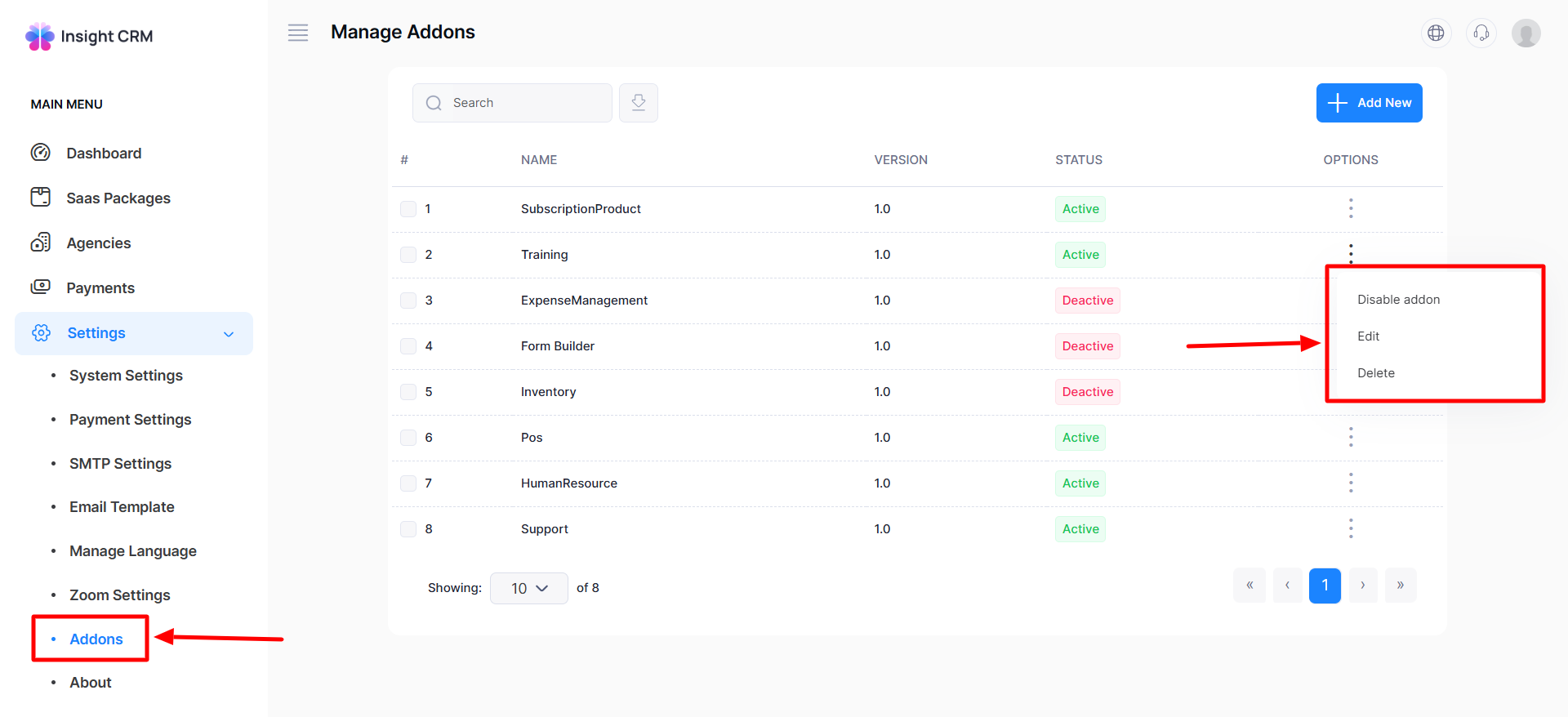
Task: Open the Saas Packages menu item
Action: [x=118, y=198]
